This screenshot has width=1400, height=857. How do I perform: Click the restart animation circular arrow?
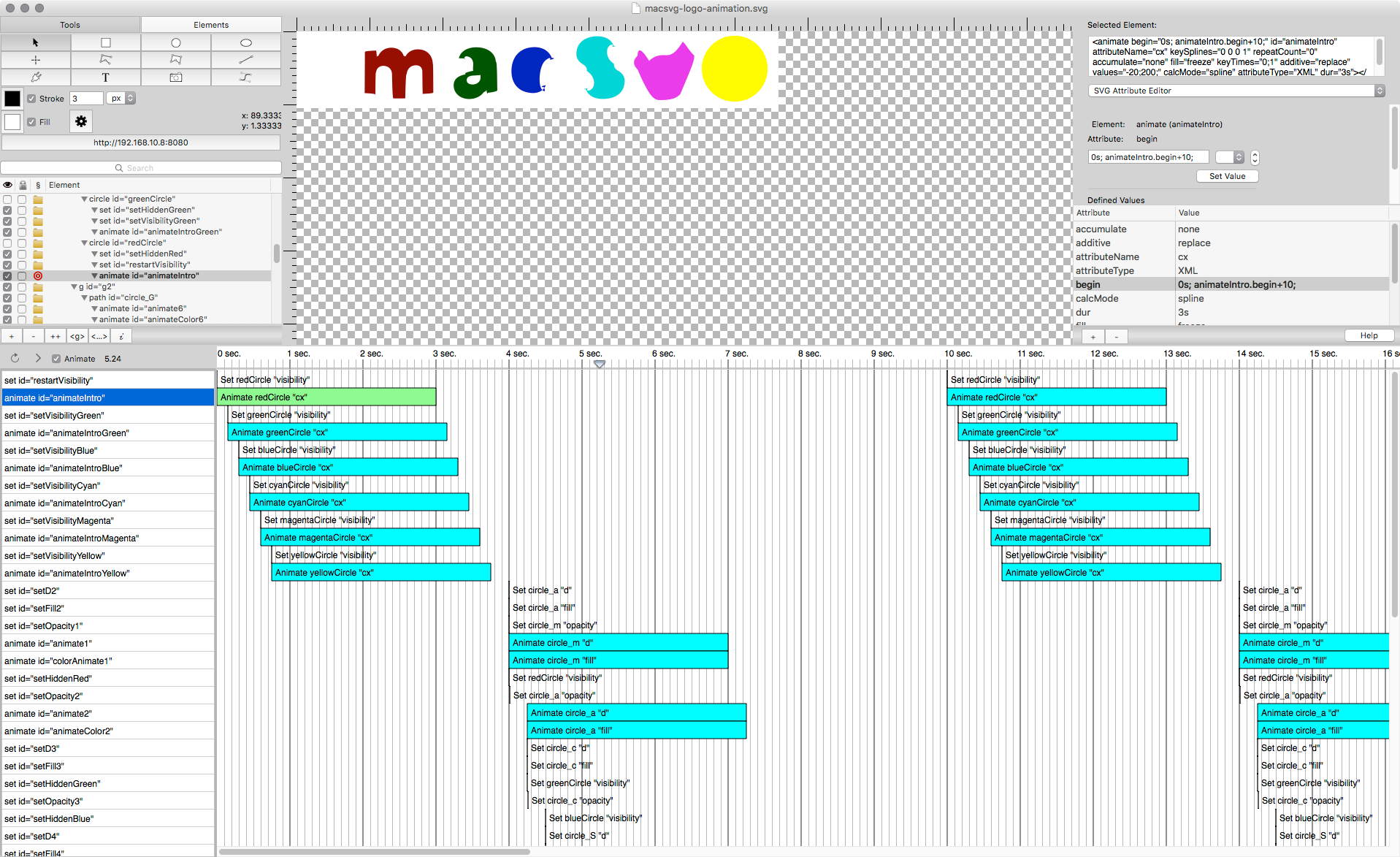click(x=15, y=359)
